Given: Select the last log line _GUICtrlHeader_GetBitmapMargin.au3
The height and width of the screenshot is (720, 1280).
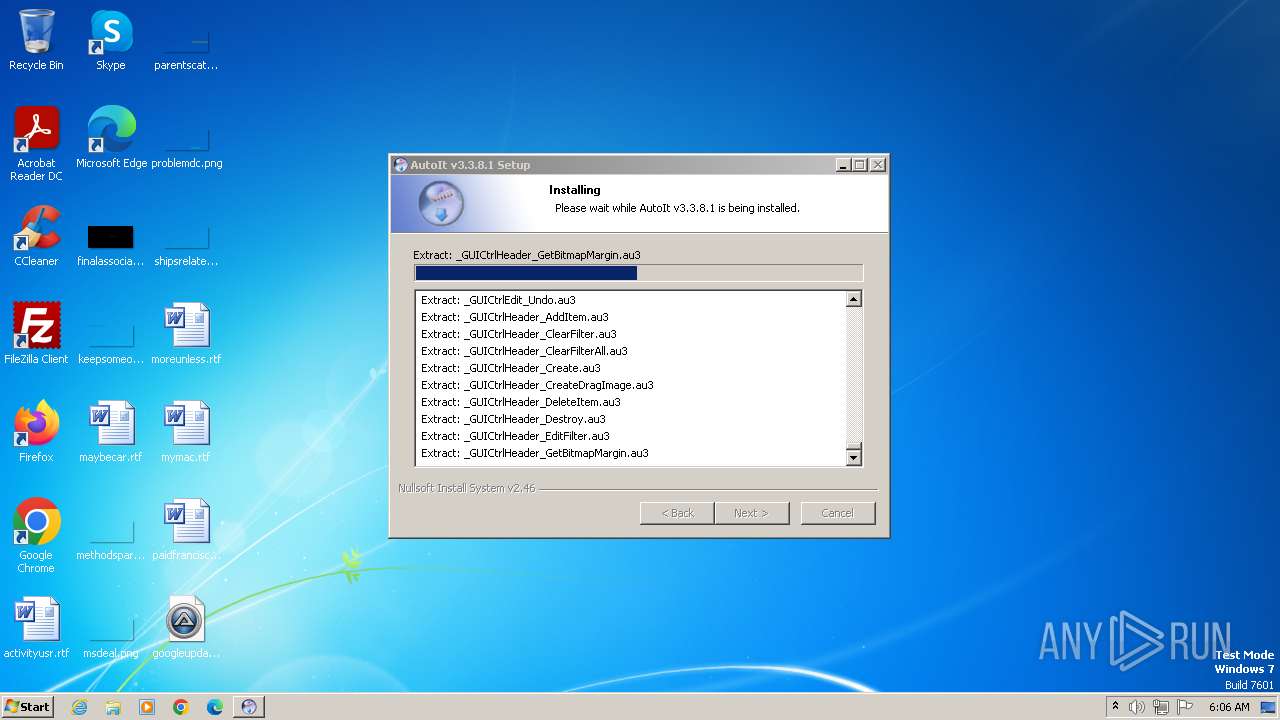Looking at the screenshot, I should (534, 453).
